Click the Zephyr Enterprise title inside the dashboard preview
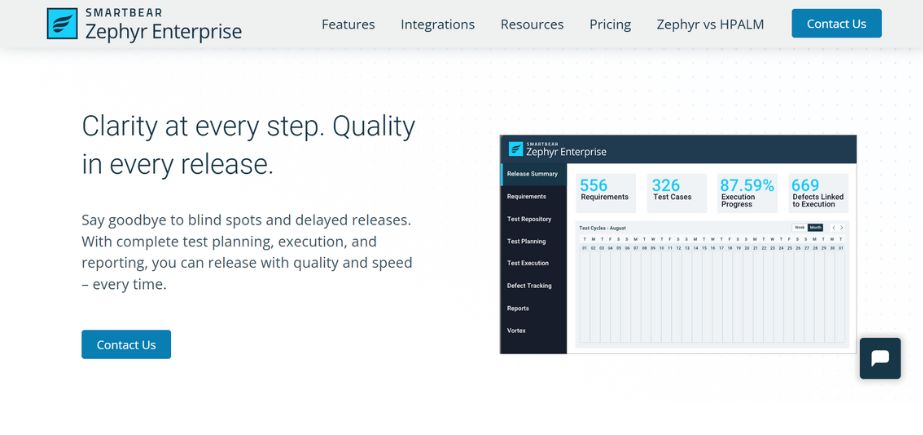Viewport: 923px width, 435px height. pos(566,152)
